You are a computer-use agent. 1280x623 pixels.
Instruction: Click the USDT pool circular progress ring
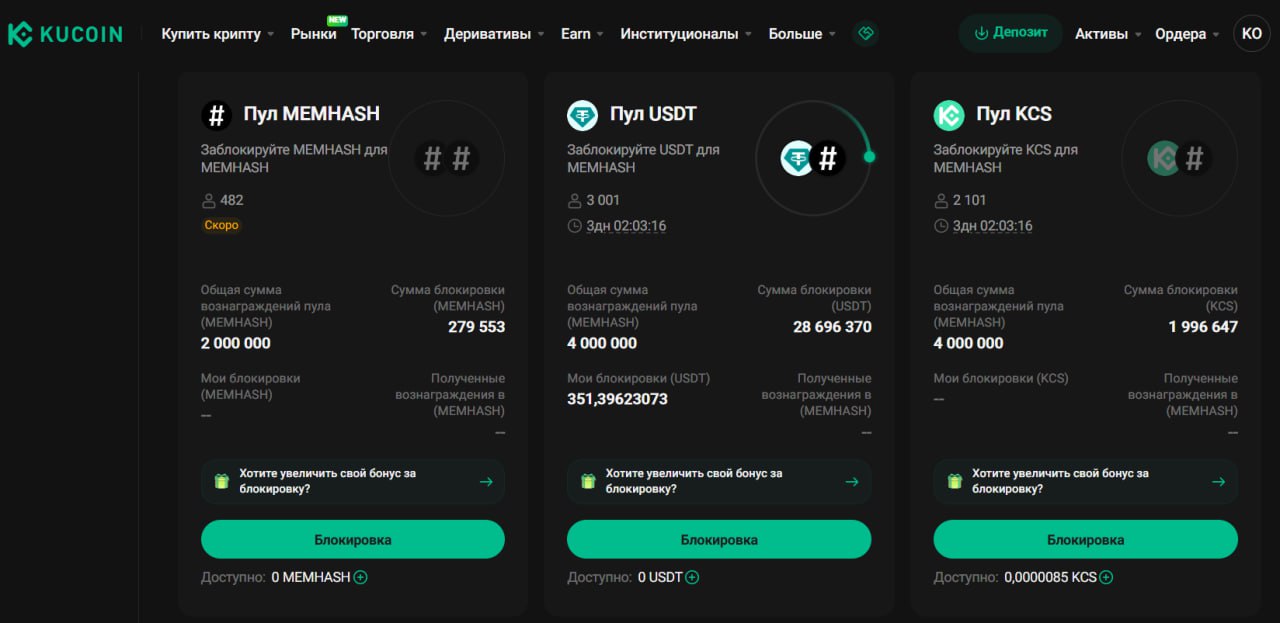tap(814, 157)
